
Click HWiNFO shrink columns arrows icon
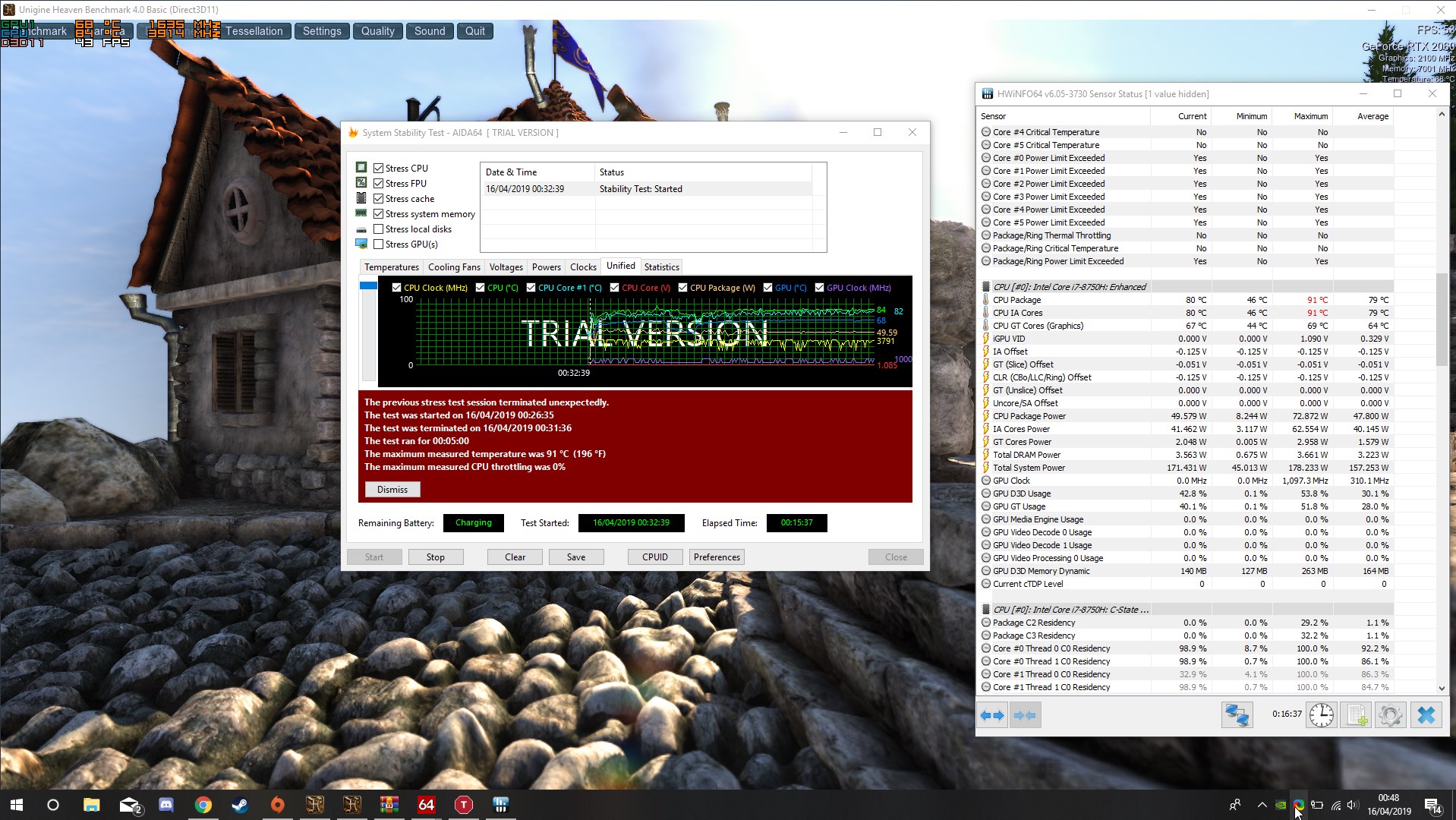click(x=1024, y=715)
